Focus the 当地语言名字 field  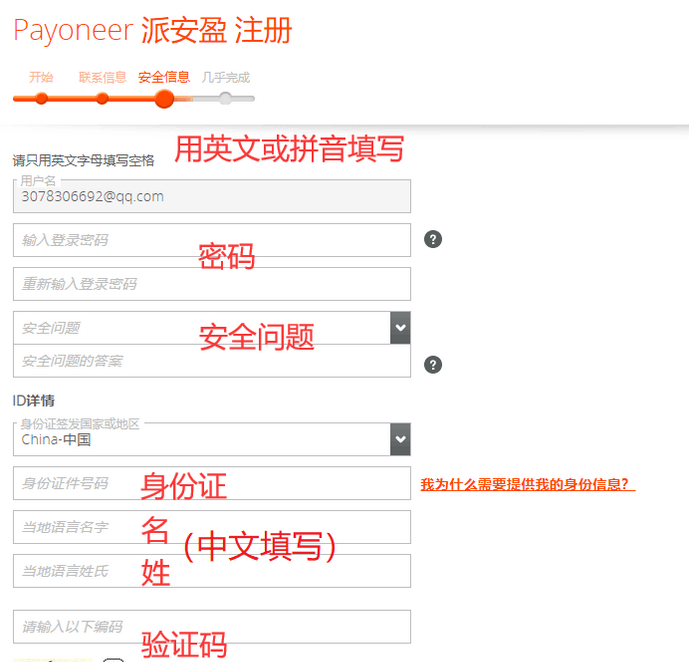point(212,527)
